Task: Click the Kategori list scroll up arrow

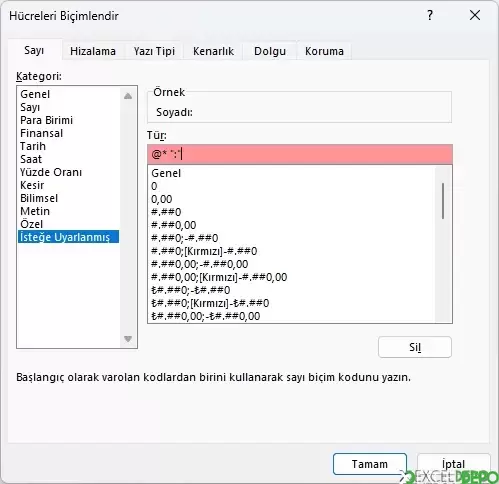Action: click(128, 96)
